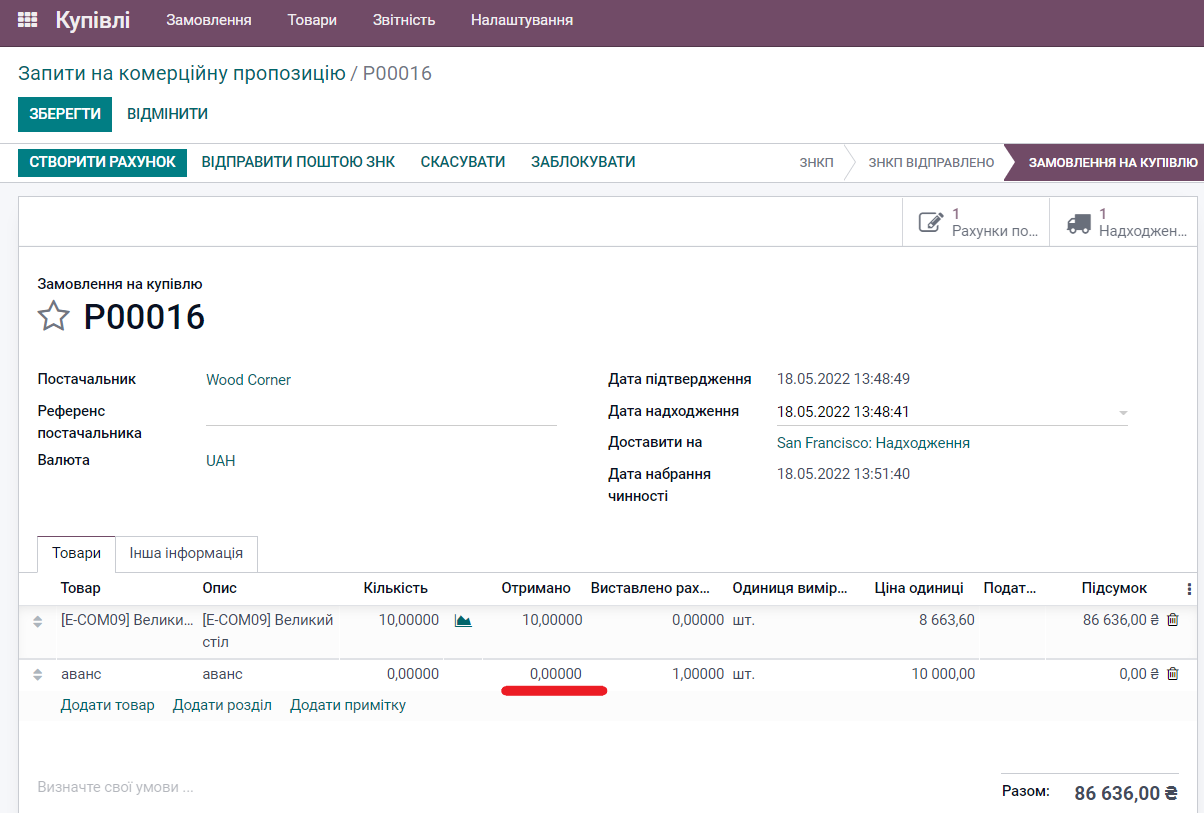The height and width of the screenshot is (813, 1204).
Task: Click the Створити рахунок button
Action: [x=101, y=161]
